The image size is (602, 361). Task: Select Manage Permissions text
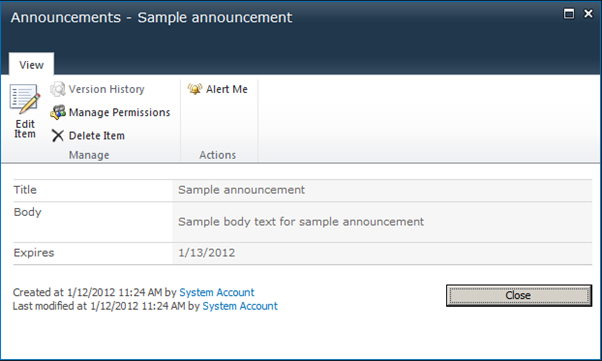(119, 113)
